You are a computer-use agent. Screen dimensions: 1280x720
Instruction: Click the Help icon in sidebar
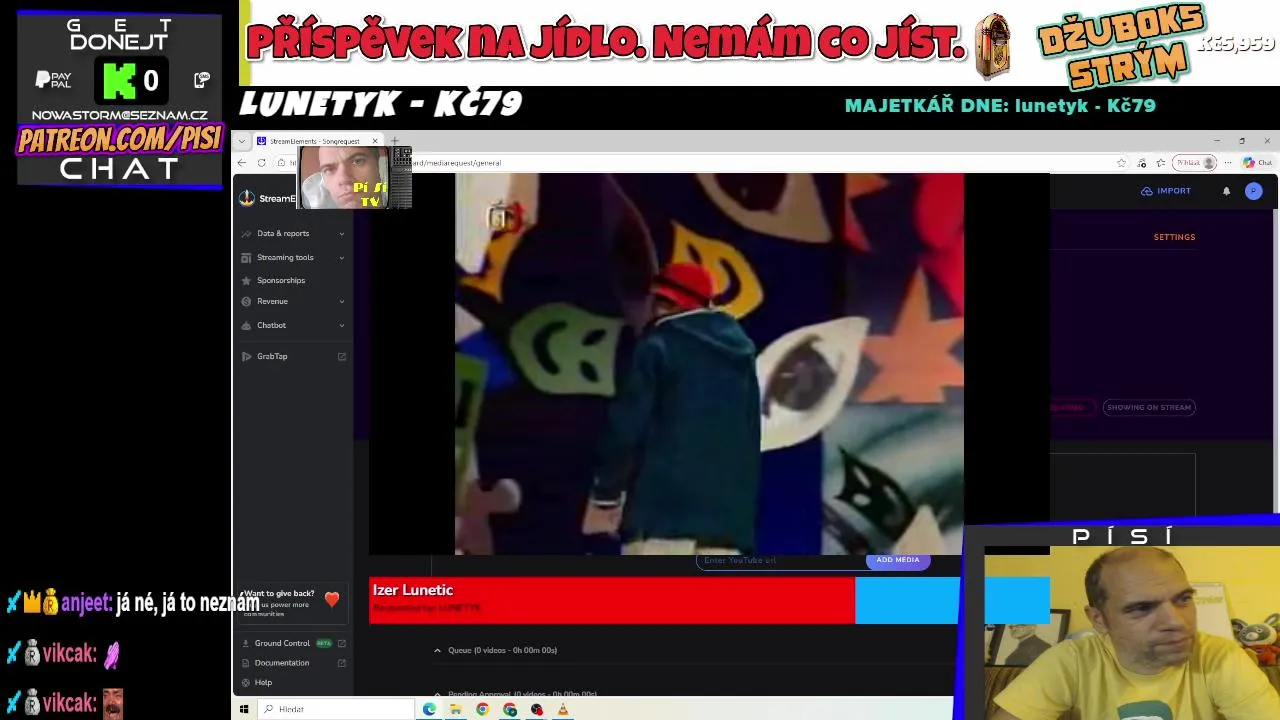point(246,683)
